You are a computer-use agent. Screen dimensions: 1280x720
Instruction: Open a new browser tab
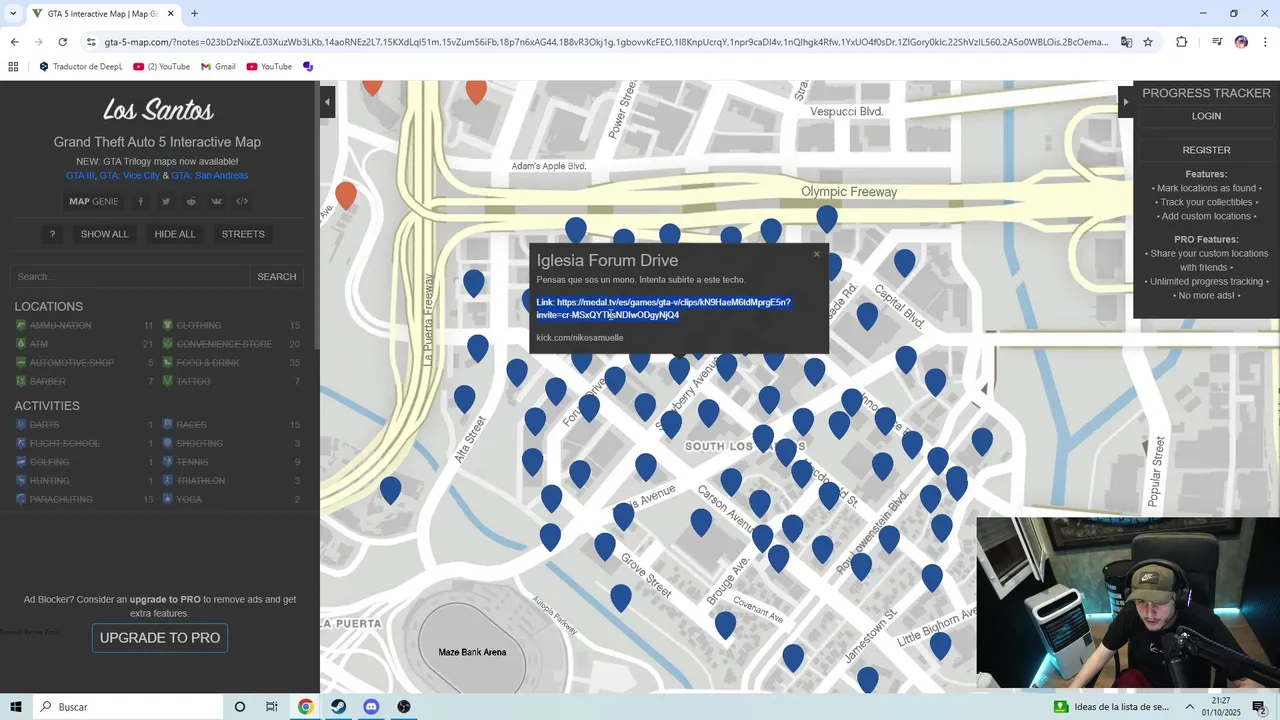coord(194,14)
